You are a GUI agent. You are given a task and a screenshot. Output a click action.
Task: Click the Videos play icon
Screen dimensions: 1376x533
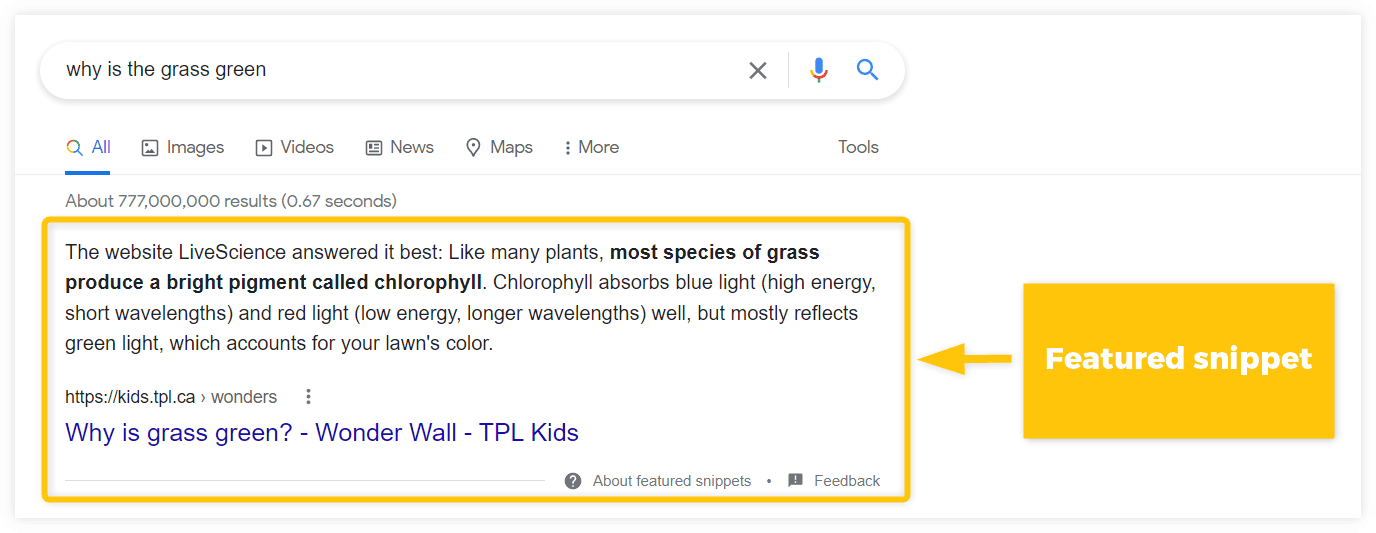tap(264, 148)
